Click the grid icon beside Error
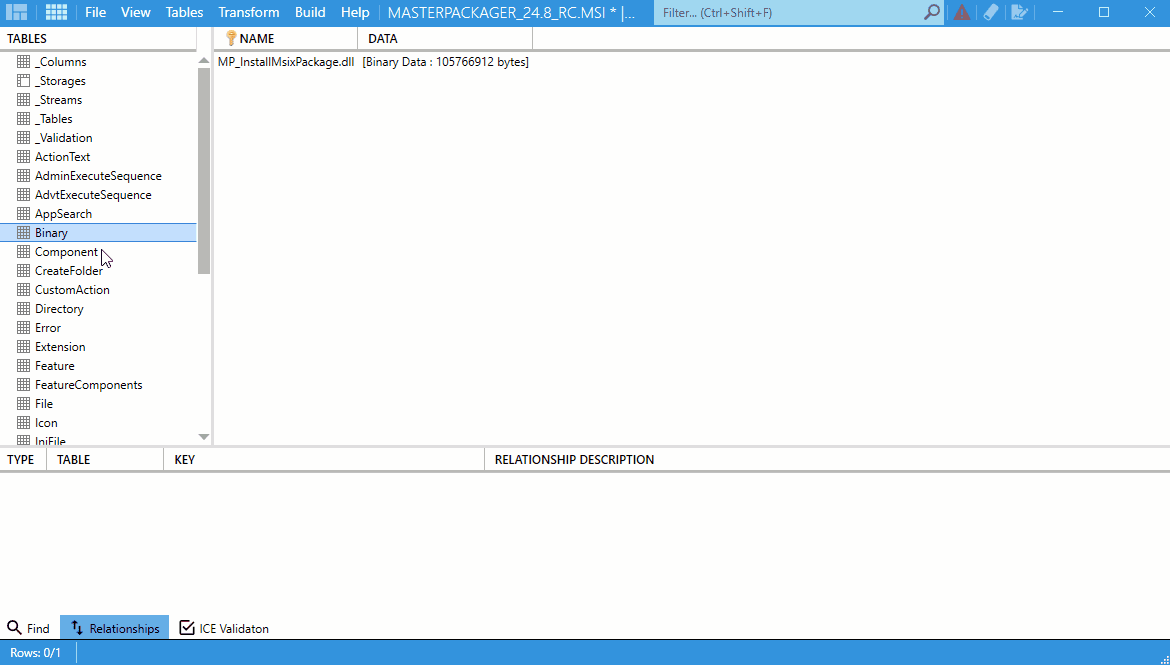This screenshot has height=665, width=1170. pos(24,328)
